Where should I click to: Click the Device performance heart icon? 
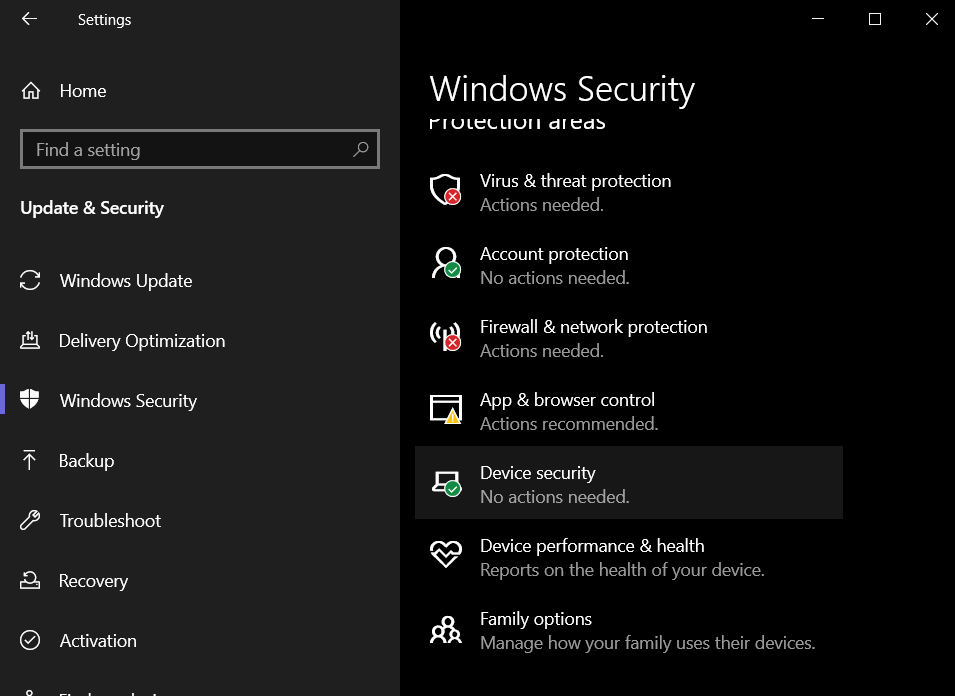445,554
